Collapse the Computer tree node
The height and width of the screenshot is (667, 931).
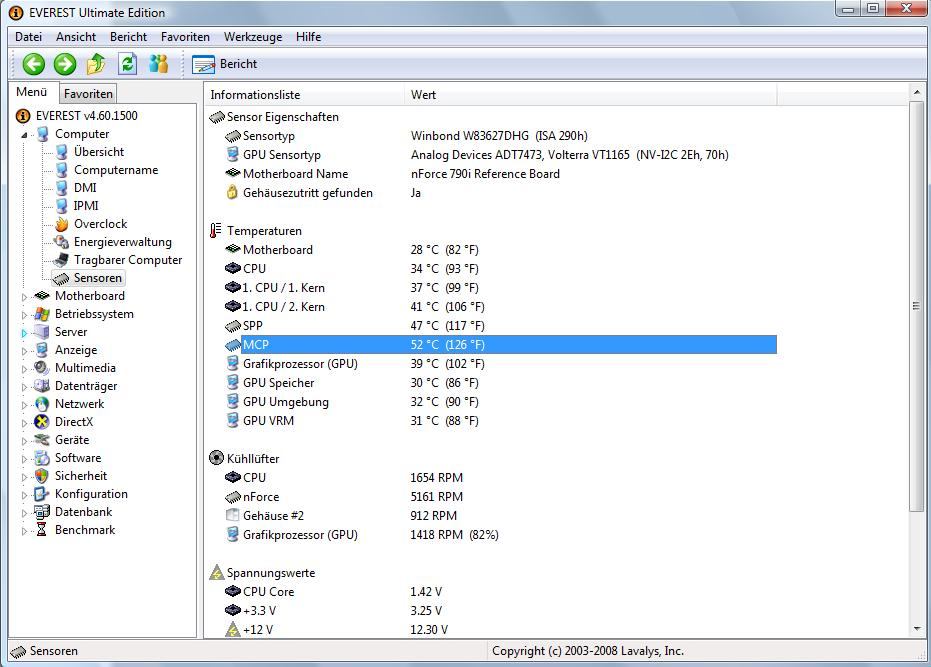tap(24, 135)
